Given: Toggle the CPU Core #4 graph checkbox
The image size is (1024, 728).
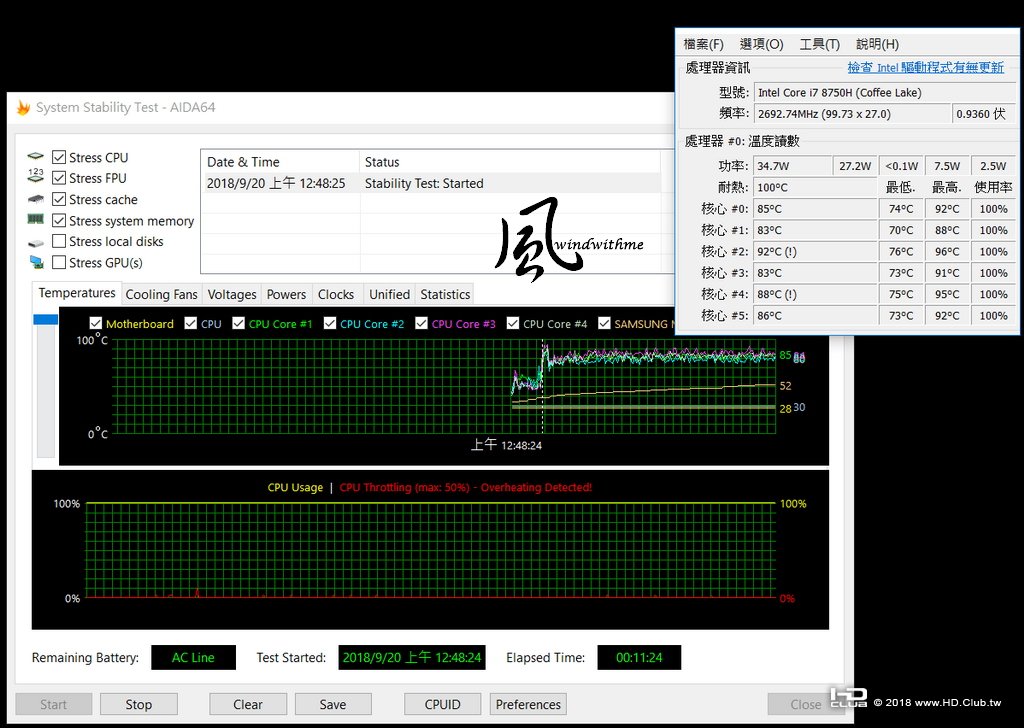Looking at the screenshot, I should point(513,323).
